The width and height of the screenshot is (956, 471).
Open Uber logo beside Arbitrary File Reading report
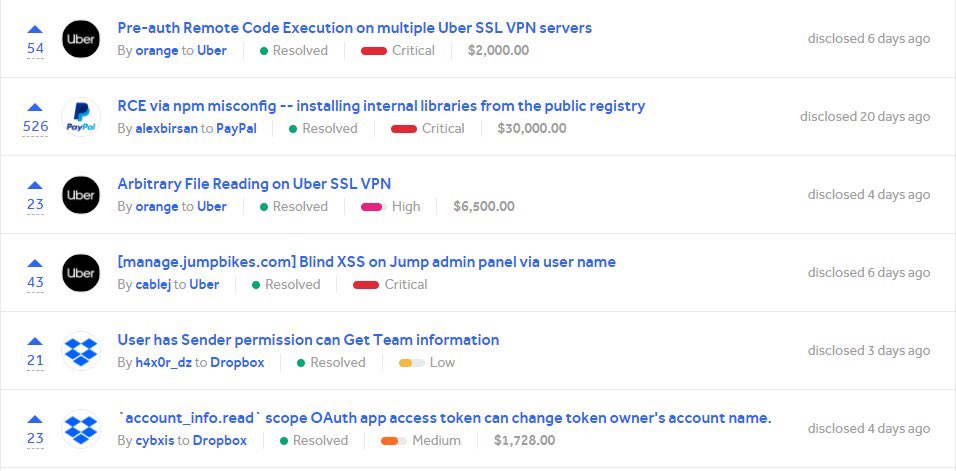(81, 195)
